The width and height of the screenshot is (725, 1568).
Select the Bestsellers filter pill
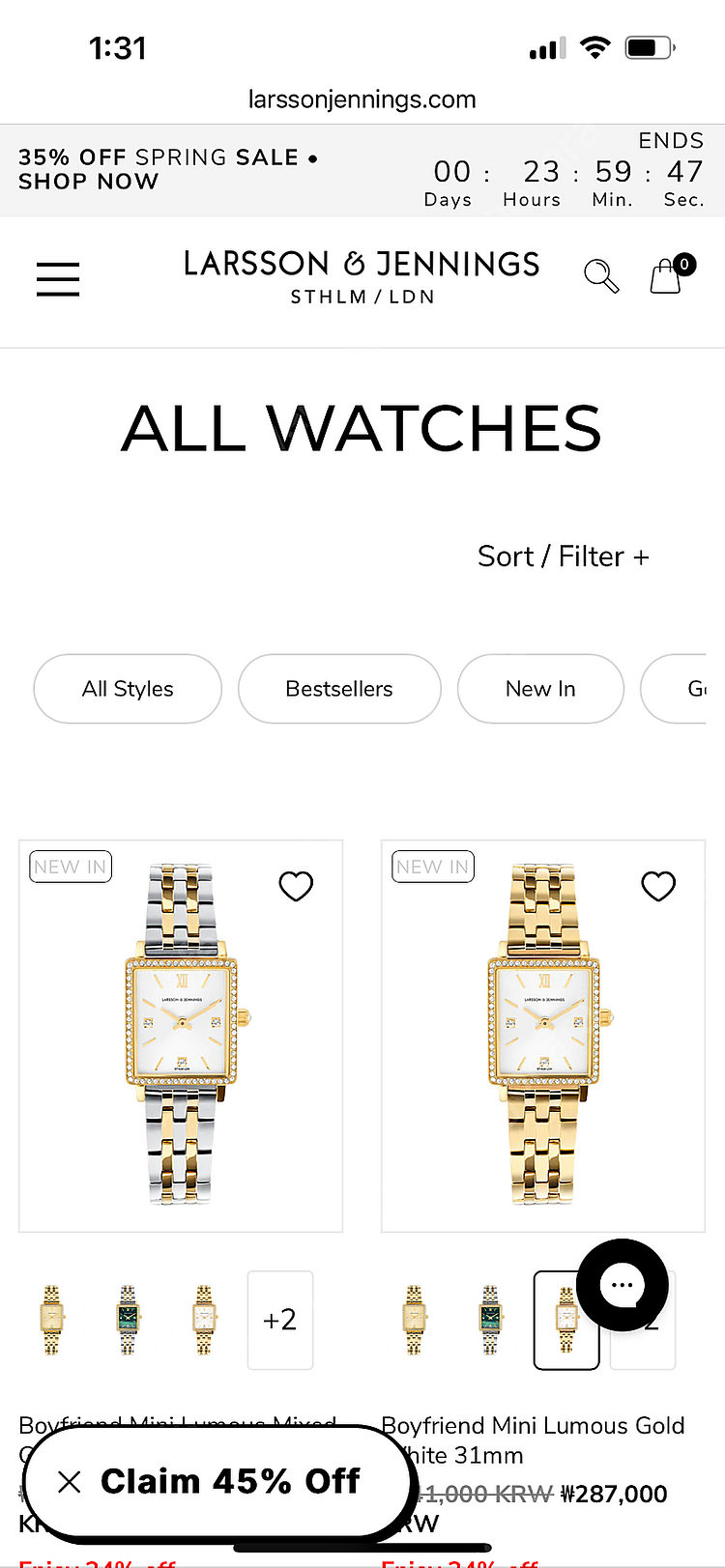[x=339, y=689]
